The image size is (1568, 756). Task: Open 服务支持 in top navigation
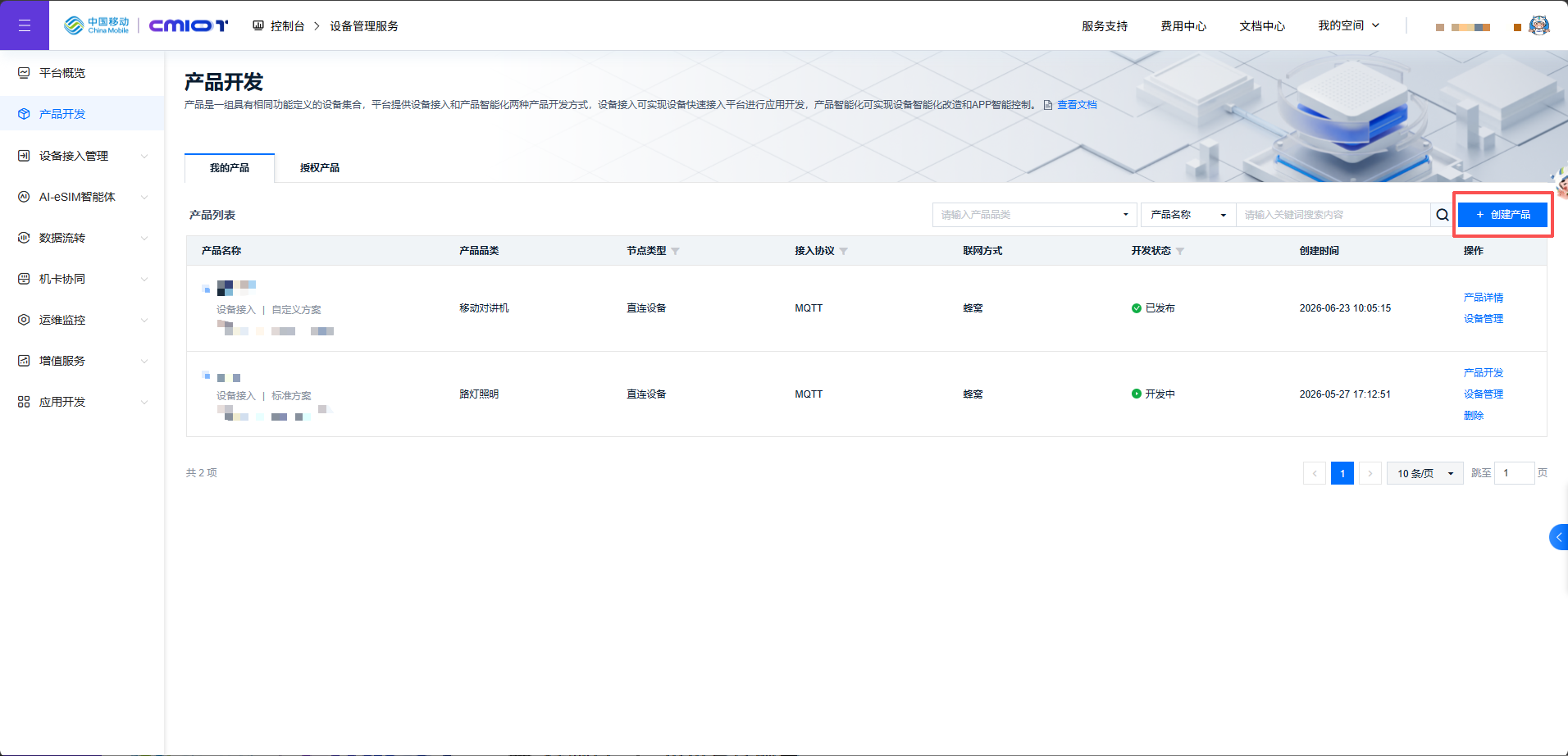pyautogui.click(x=1105, y=26)
